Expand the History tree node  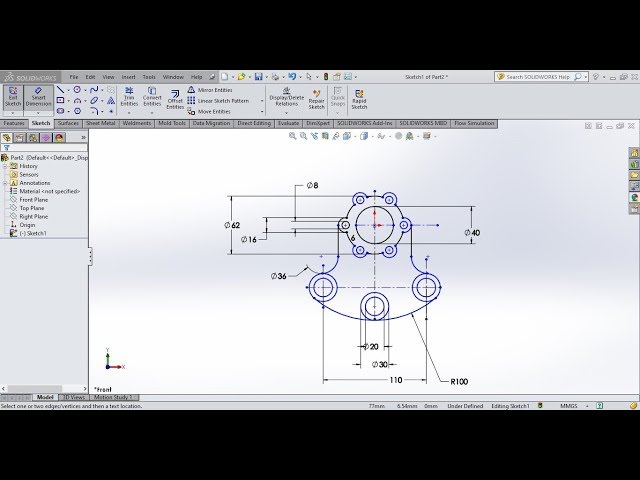[x=5, y=166]
